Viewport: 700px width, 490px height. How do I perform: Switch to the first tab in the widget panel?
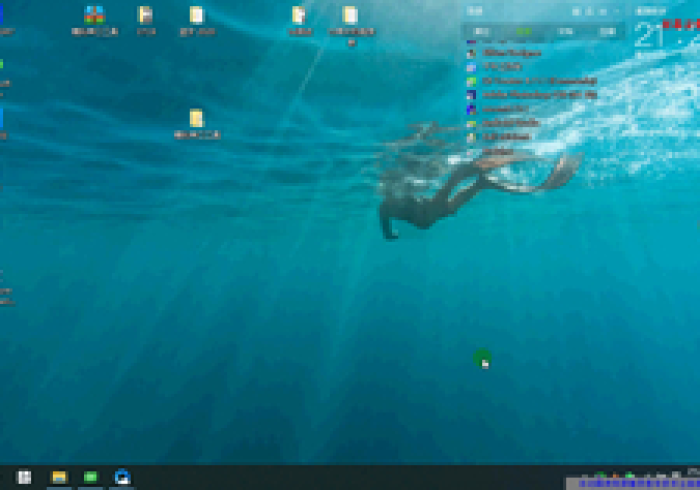coord(482,32)
